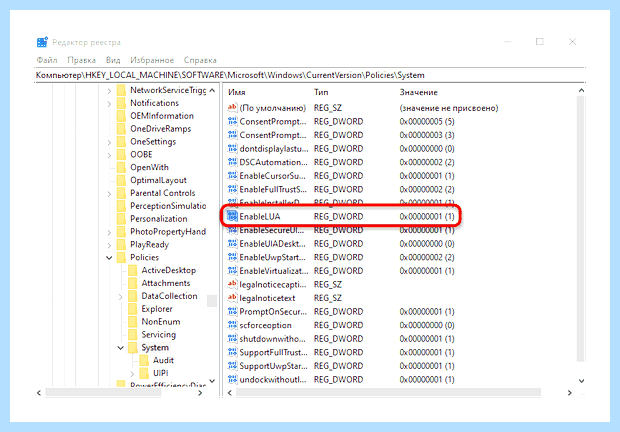This screenshot has height=432, width=620.
Task: Expand the Notifications tree node
Action: tap(109, 104)
